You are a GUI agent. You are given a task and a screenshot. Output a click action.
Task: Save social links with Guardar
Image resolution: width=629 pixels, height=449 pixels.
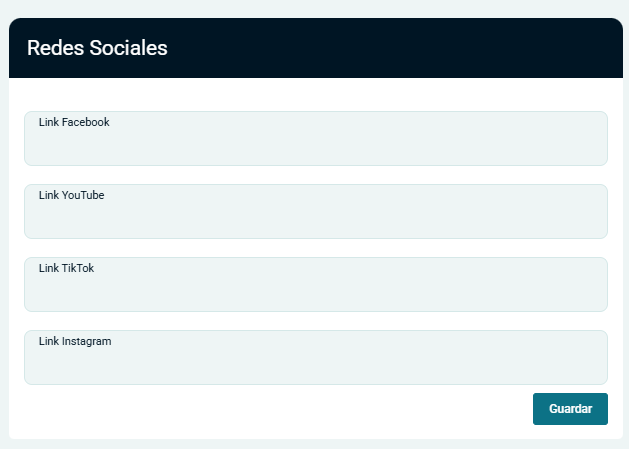570,409
